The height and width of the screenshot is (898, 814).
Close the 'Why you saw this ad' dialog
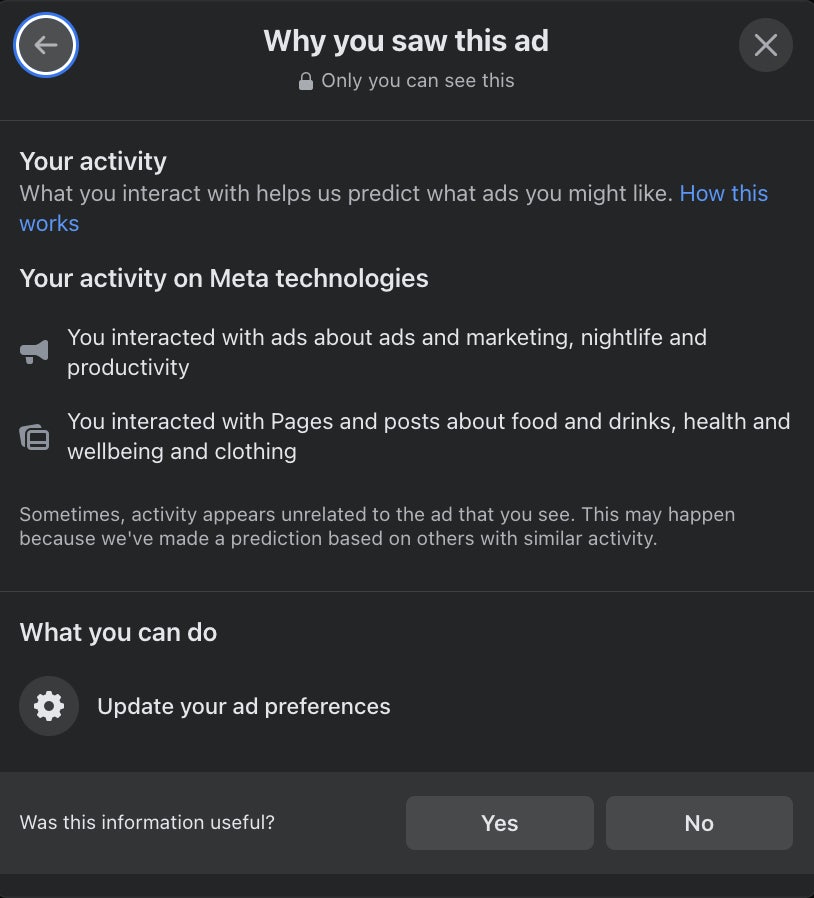click(x=766, y=45)
